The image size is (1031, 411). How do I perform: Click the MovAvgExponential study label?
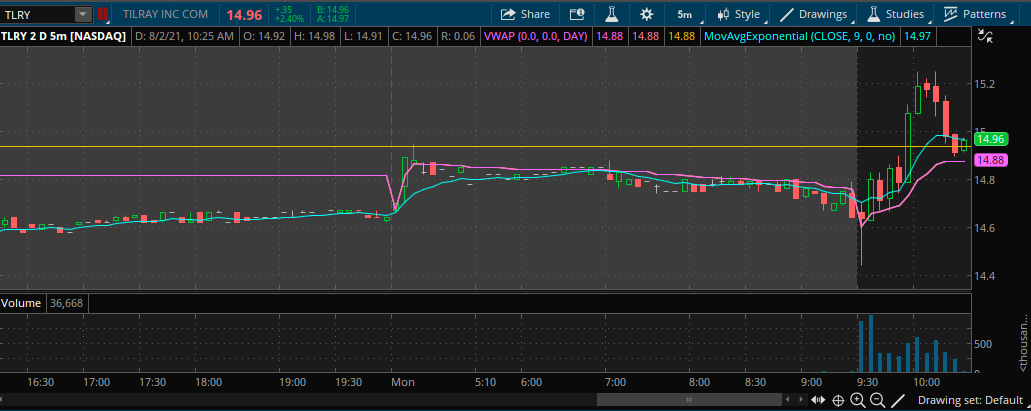[x=799, y=36]
